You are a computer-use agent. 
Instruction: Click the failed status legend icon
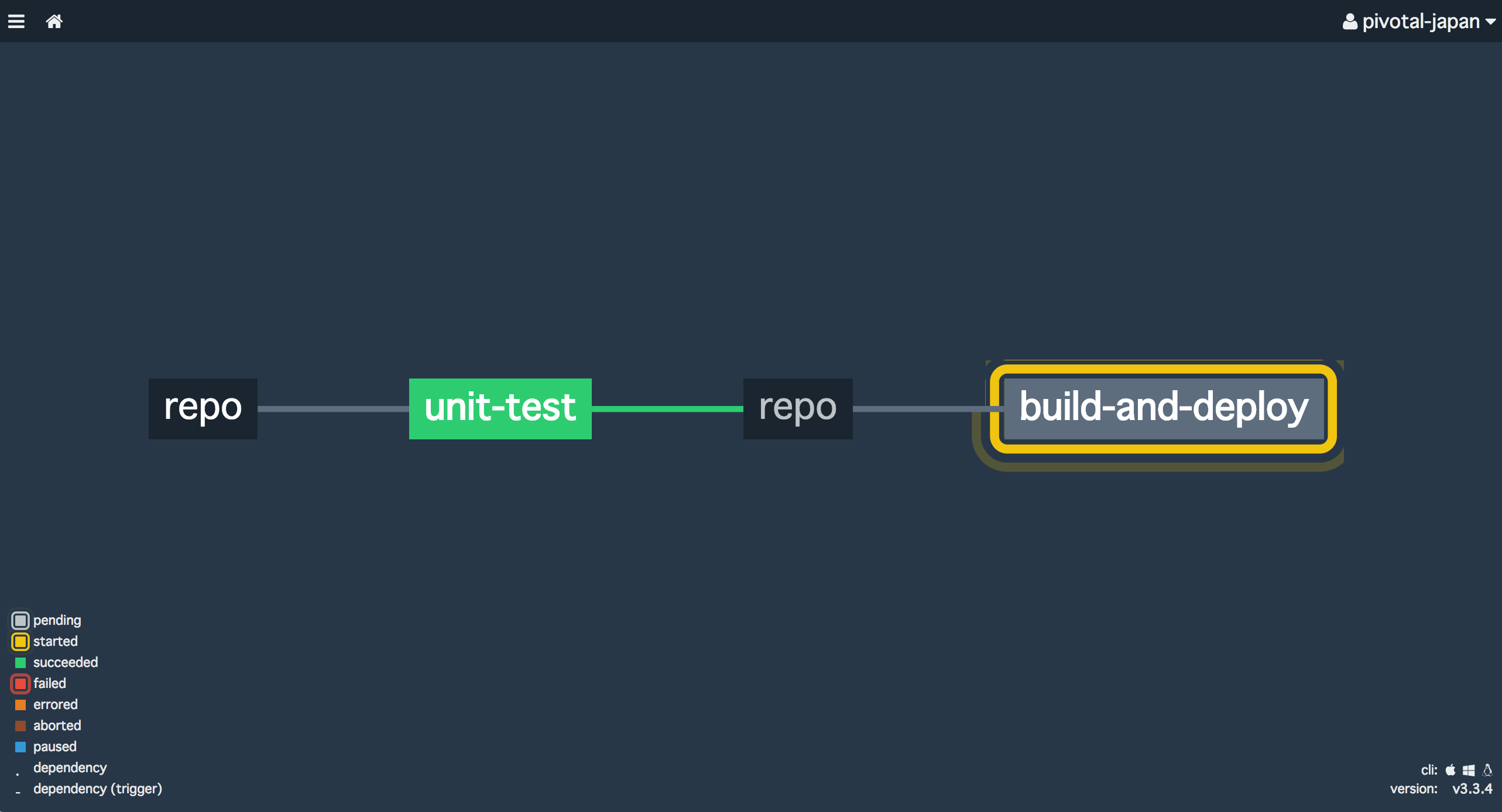tap(20, 683)
